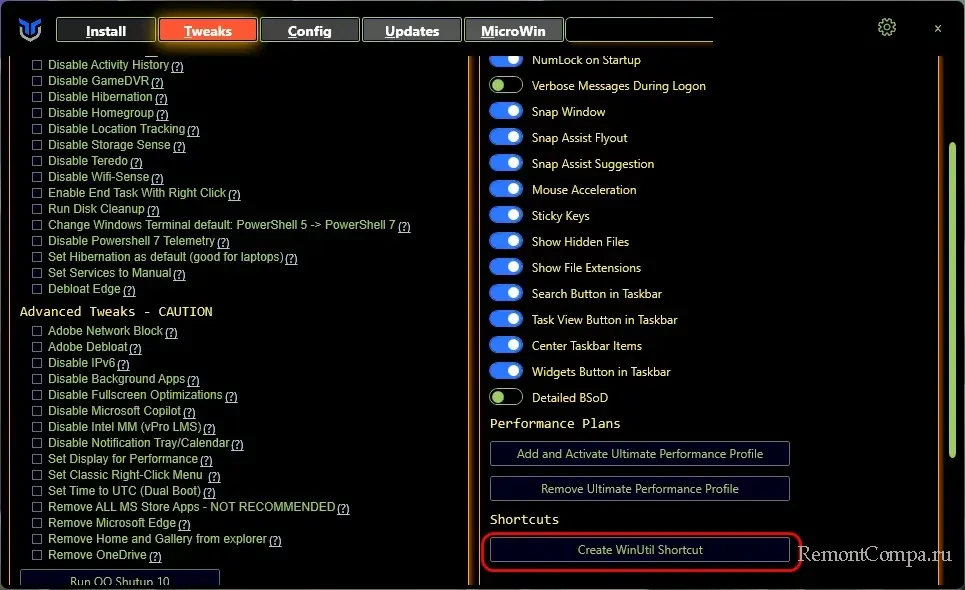Switch to the Install tab
The height and width of the screenshot is (590, 965).
(x=106, y=30)
